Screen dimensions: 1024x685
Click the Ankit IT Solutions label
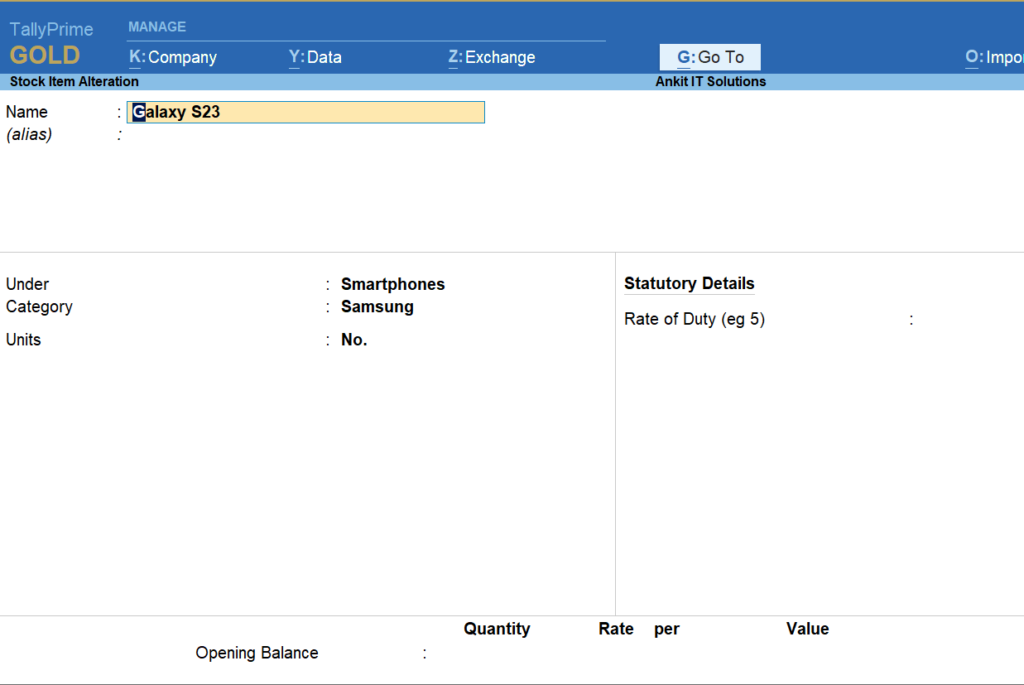[x=710, y=81]
